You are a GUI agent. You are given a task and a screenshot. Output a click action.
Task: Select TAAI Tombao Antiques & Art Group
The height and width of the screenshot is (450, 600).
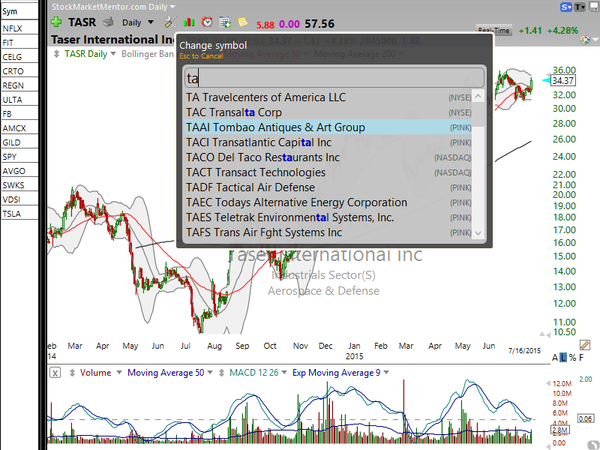tap(328, 127)
